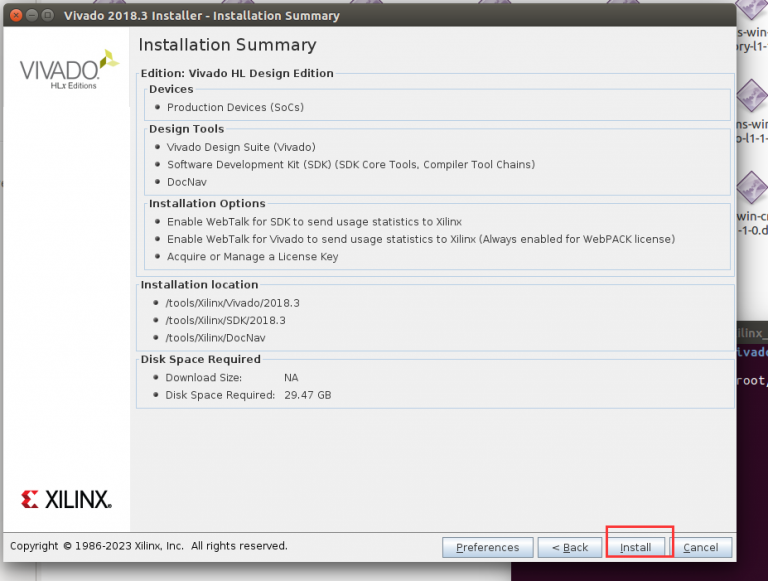Close the Vivado installer window
The image size is (768, 581).
(x=14, y=16)
